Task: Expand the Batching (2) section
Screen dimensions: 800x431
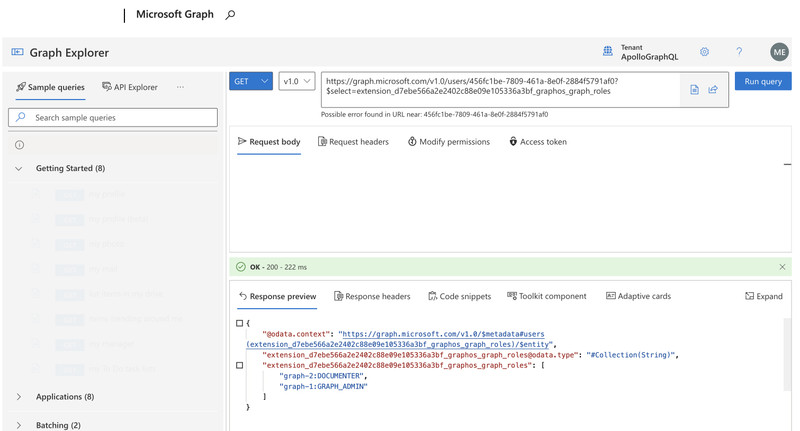Action: pos(19,425)
